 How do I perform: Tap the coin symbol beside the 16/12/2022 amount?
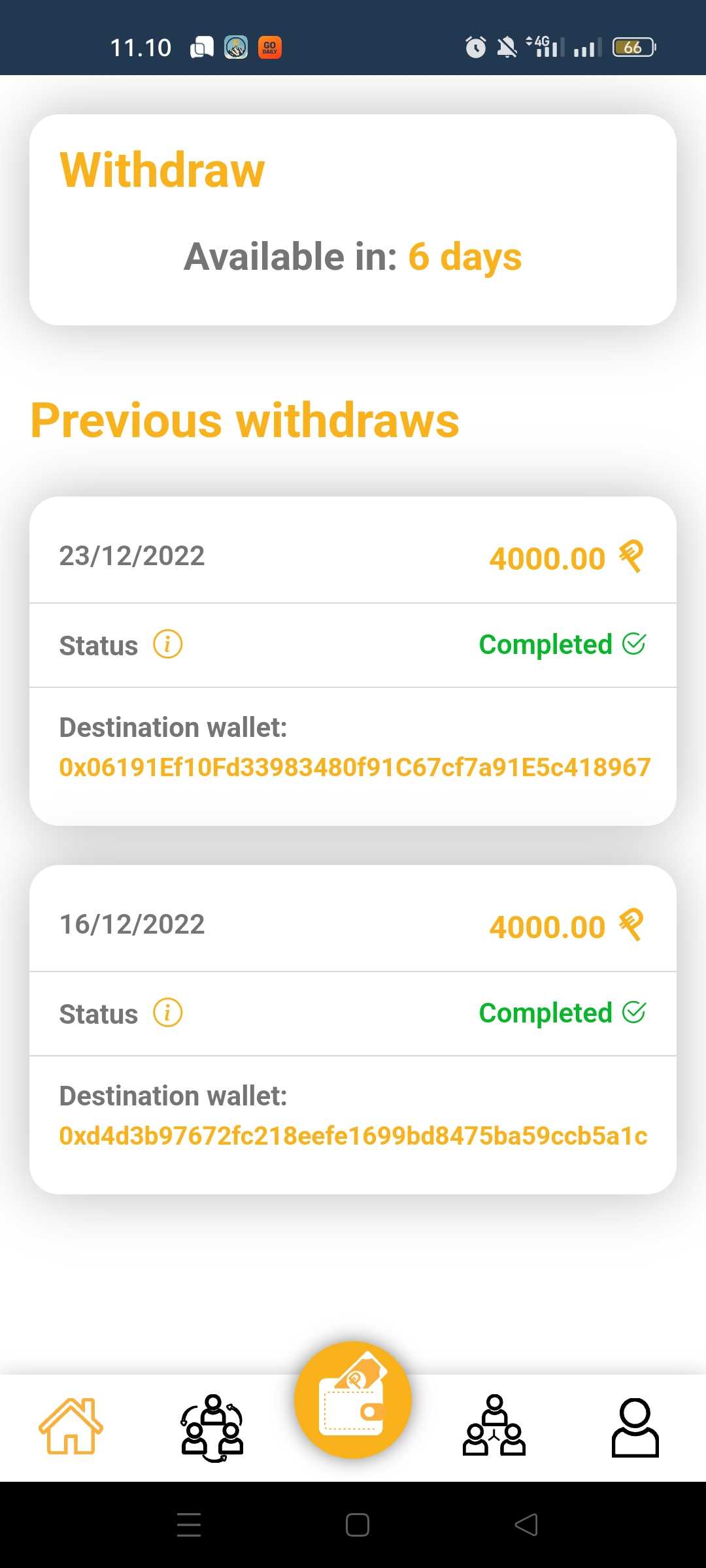631,925
